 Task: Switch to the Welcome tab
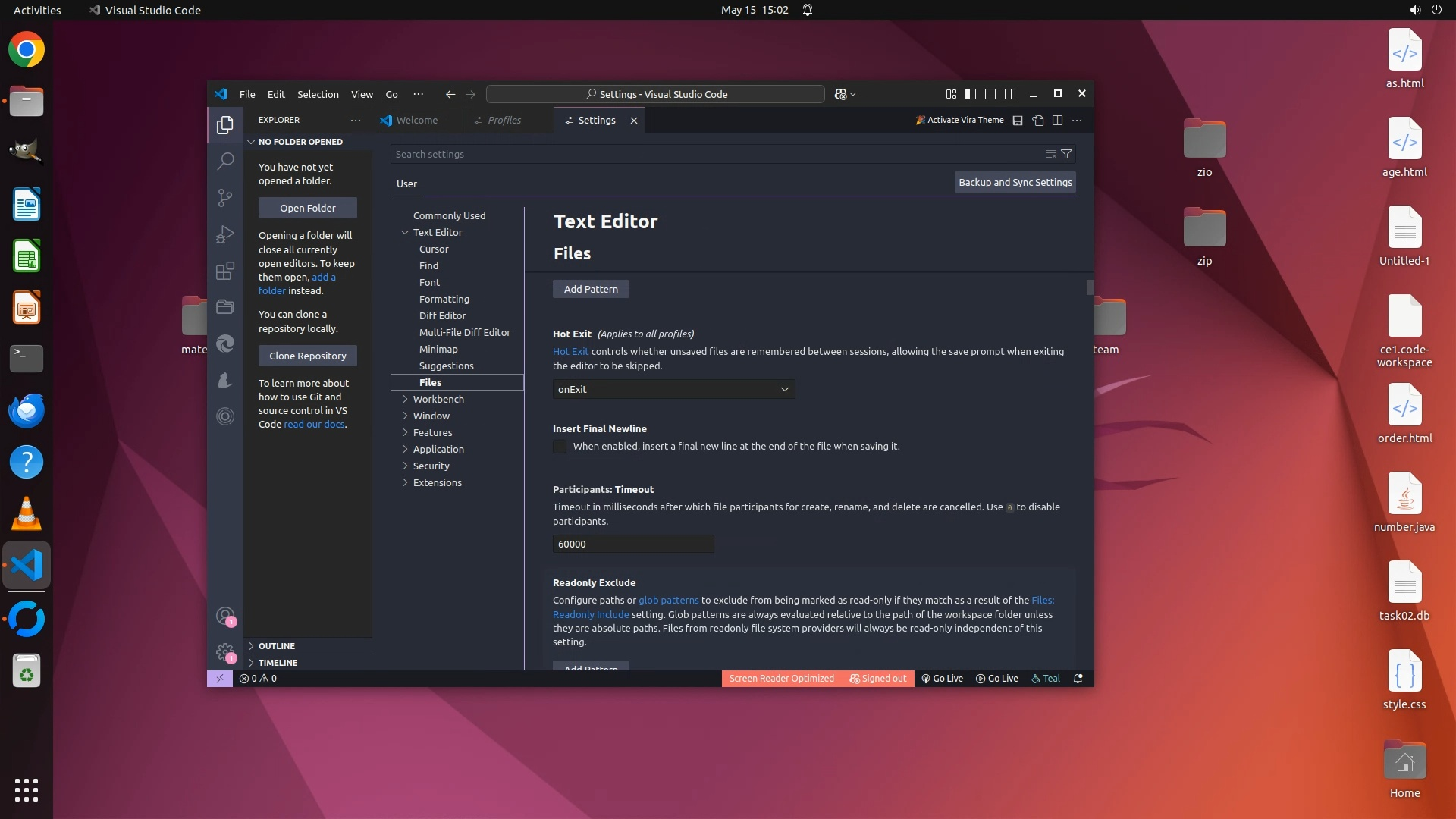point(416,120)
